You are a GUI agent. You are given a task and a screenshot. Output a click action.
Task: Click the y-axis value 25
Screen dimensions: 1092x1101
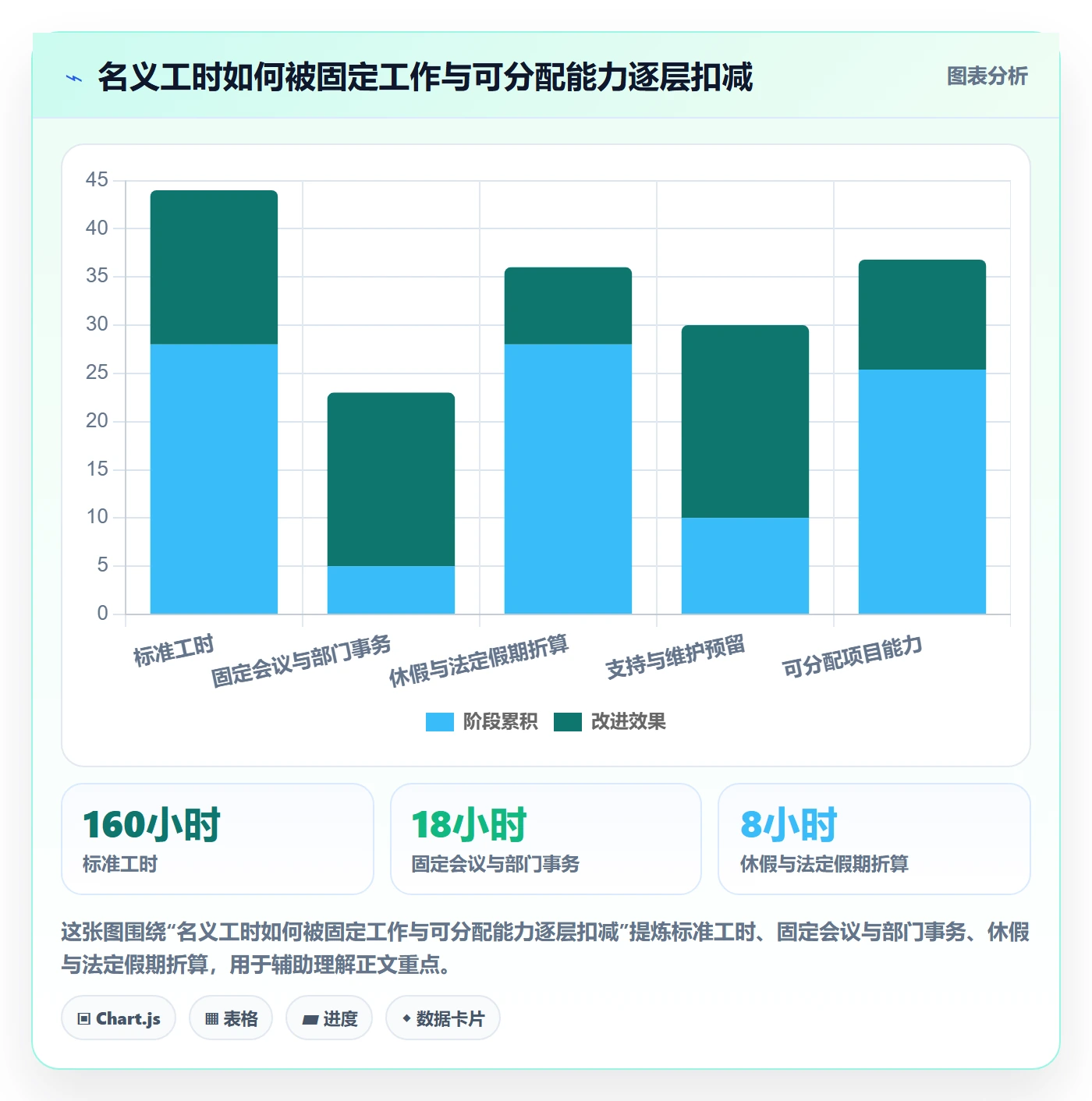pos(97,373)
